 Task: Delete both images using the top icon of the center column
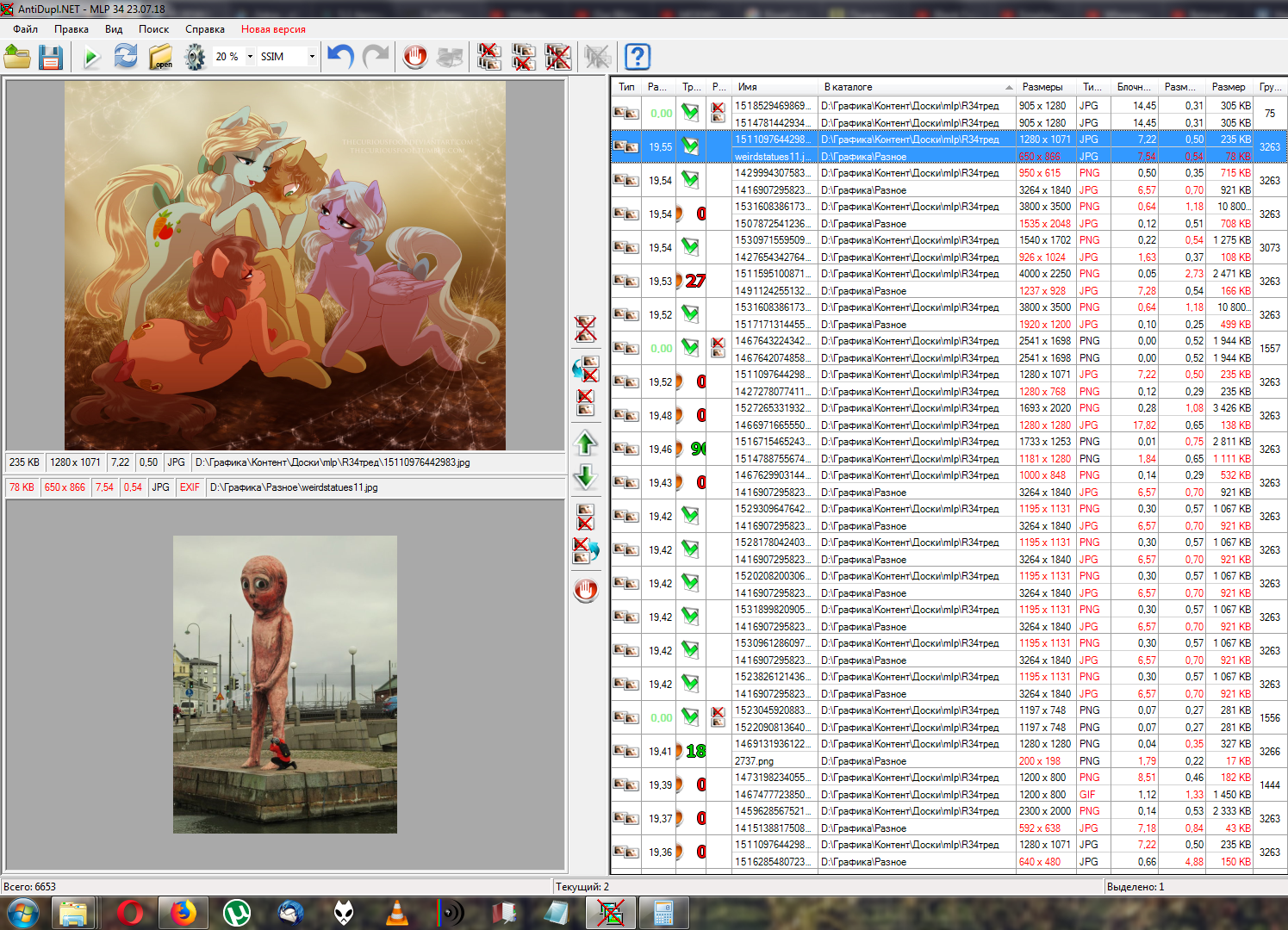tap(586, 328)
